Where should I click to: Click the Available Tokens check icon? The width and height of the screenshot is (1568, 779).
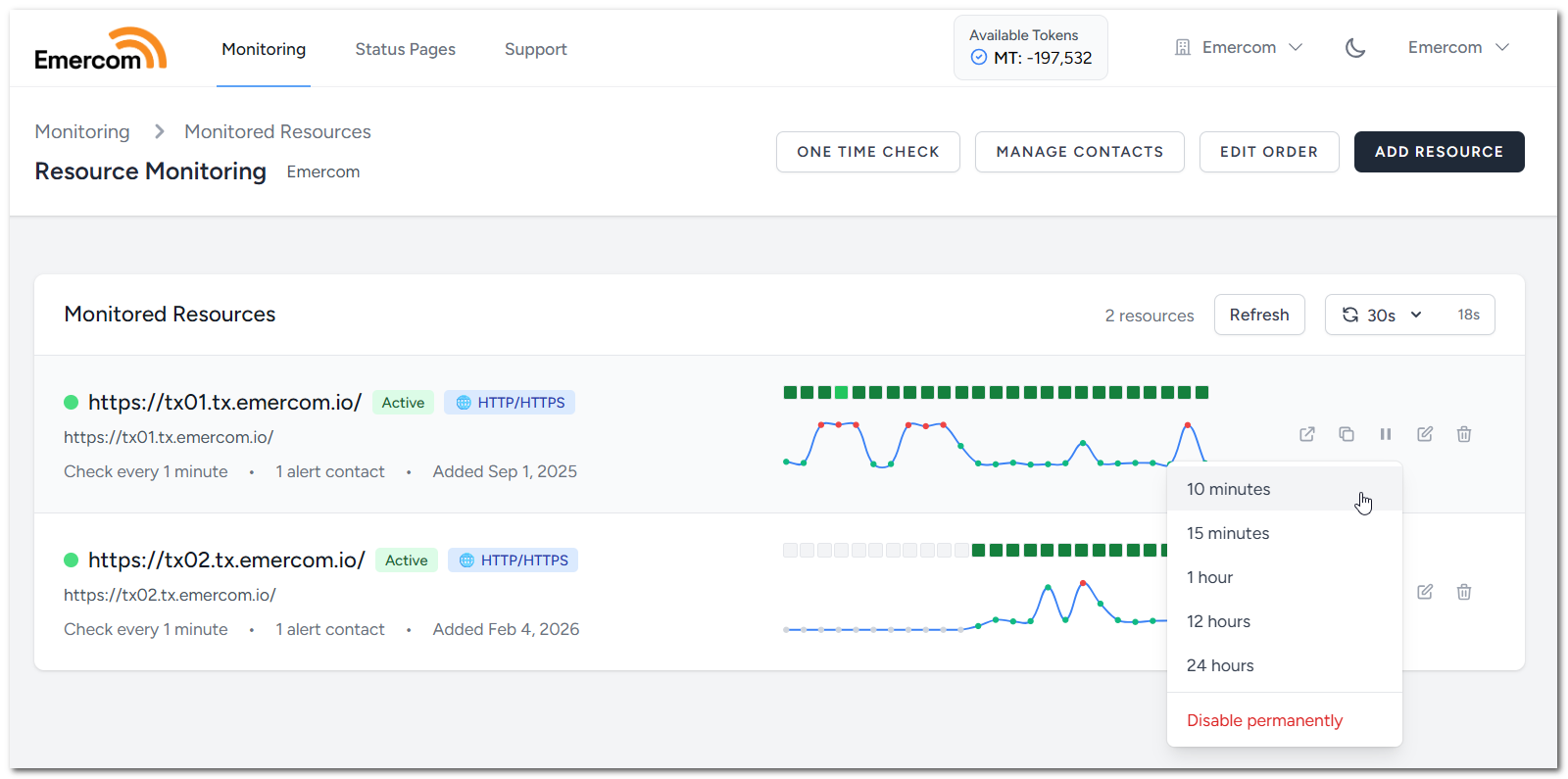point(978,58)
